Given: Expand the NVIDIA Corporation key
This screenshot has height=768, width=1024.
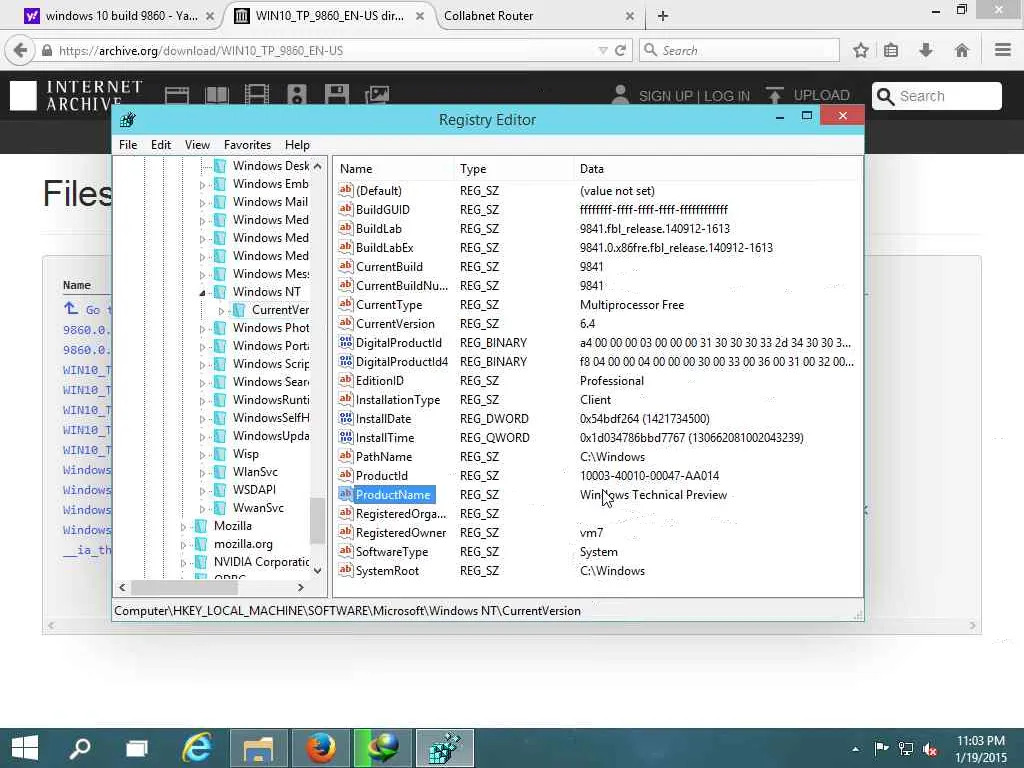Looking at the screenshot, I should [x=184, y=562].
